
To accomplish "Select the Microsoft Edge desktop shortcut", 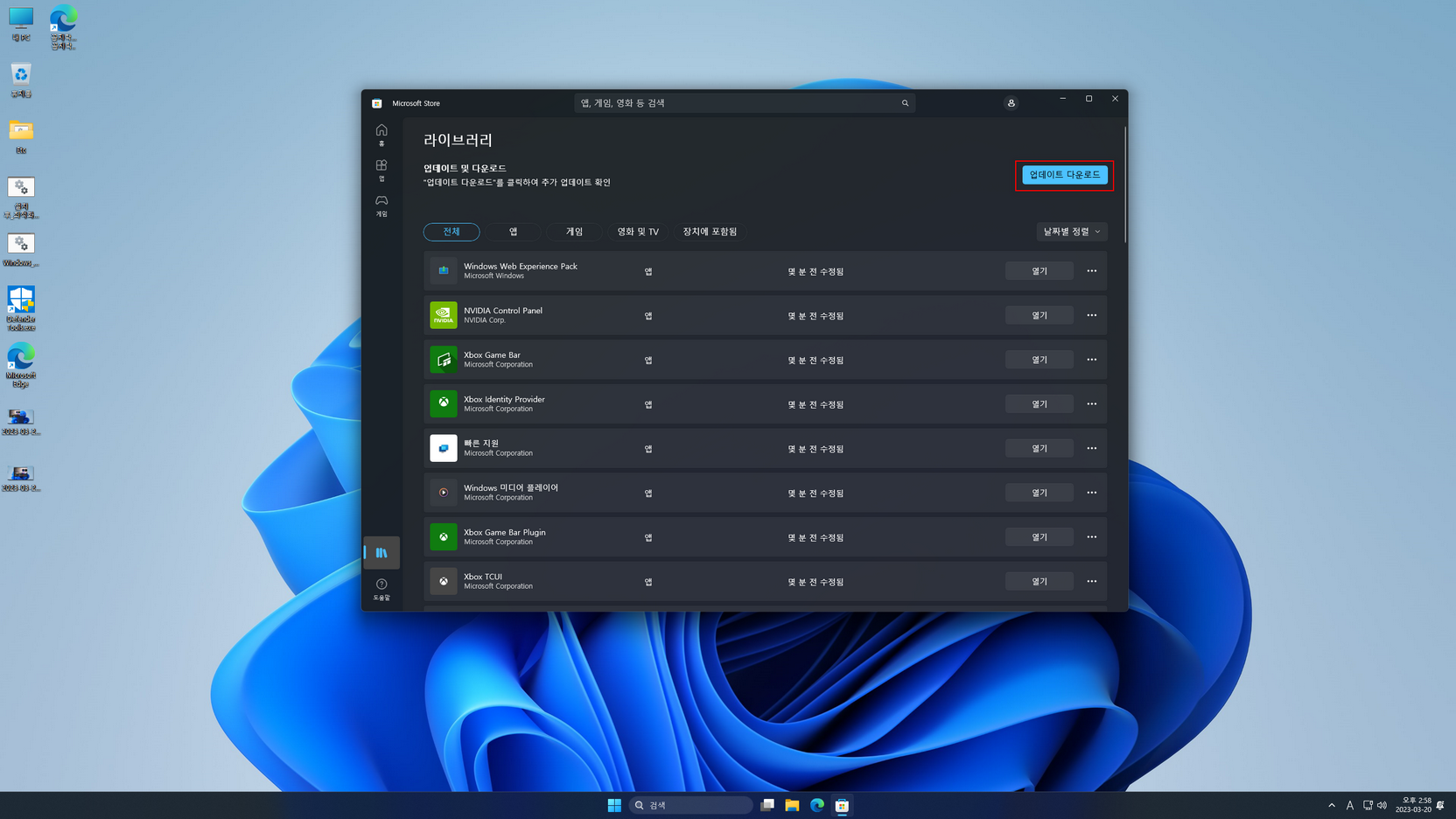I will click(21, 366).
